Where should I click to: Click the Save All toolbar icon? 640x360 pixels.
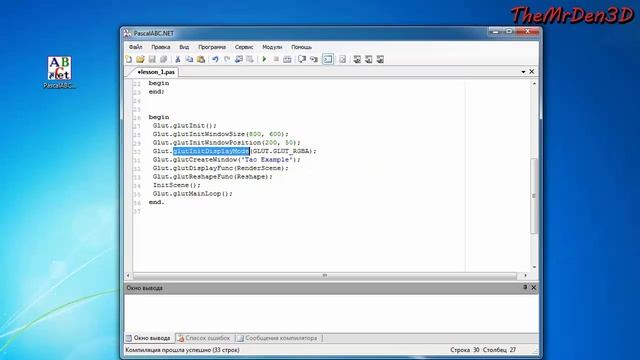pyautogui.click(x=164, y=59)
